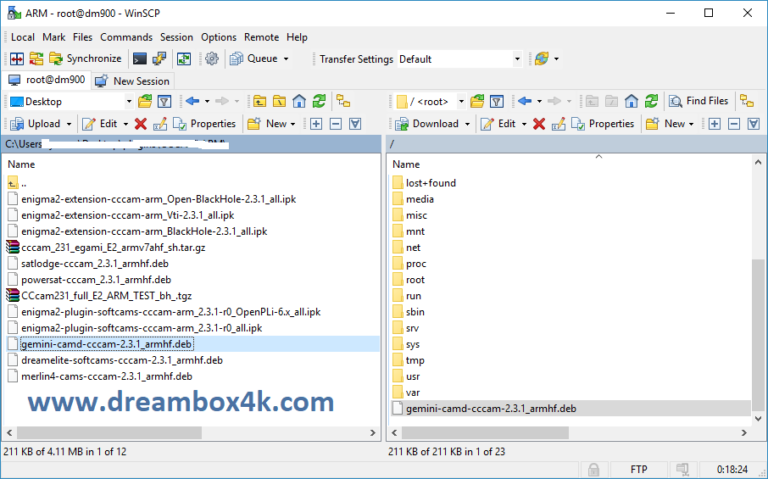Click the Download button
The height and width of the screenshot is (479, 768).
tap(427, 124)
